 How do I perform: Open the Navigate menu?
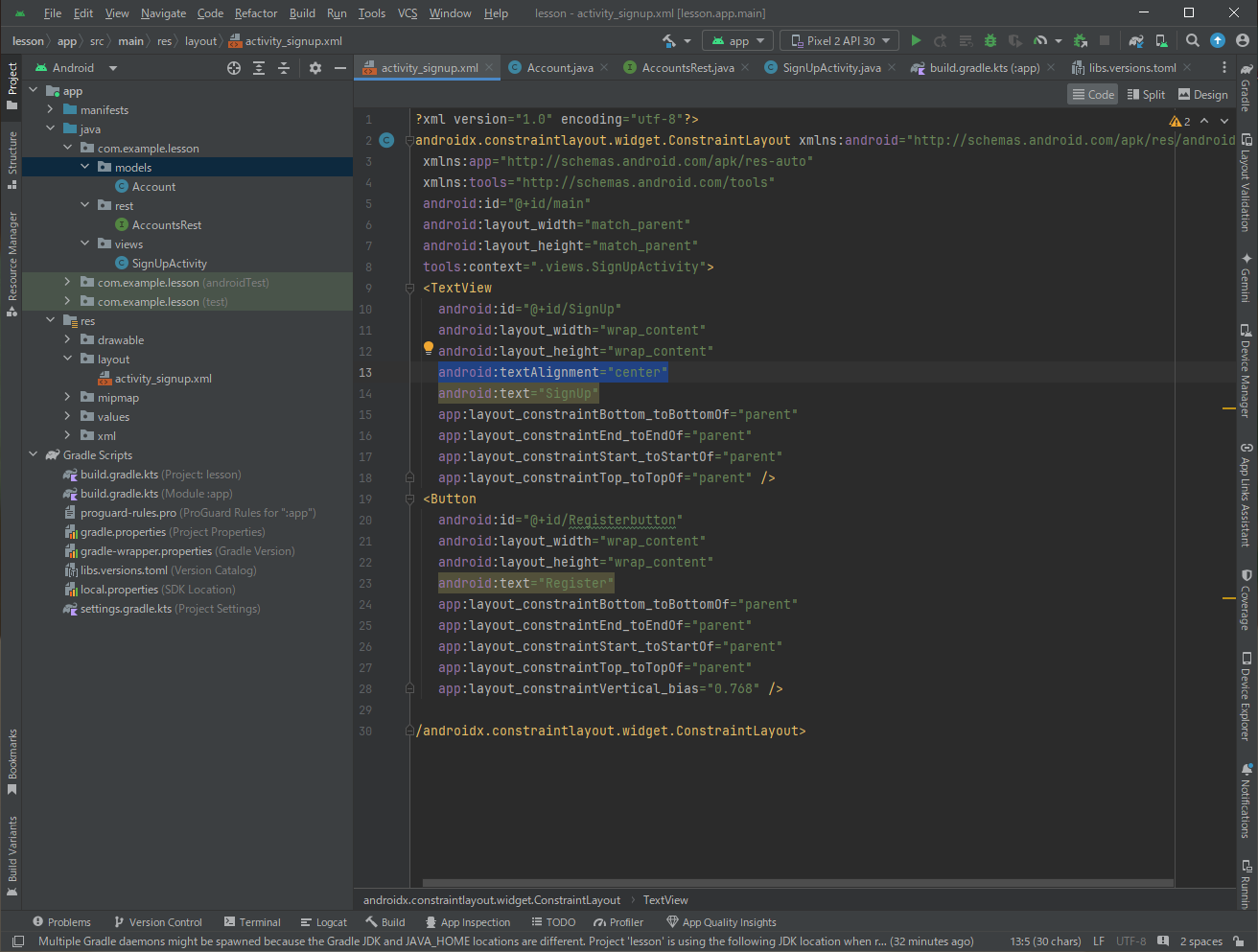pyautogui.click(x=163, y=13)
